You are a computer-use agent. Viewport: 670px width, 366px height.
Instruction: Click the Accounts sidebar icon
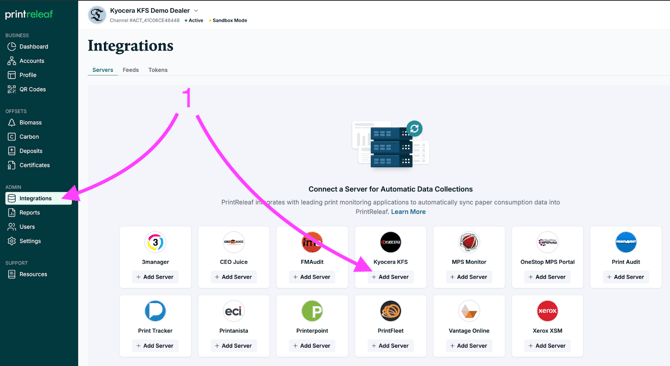(12, 61)
